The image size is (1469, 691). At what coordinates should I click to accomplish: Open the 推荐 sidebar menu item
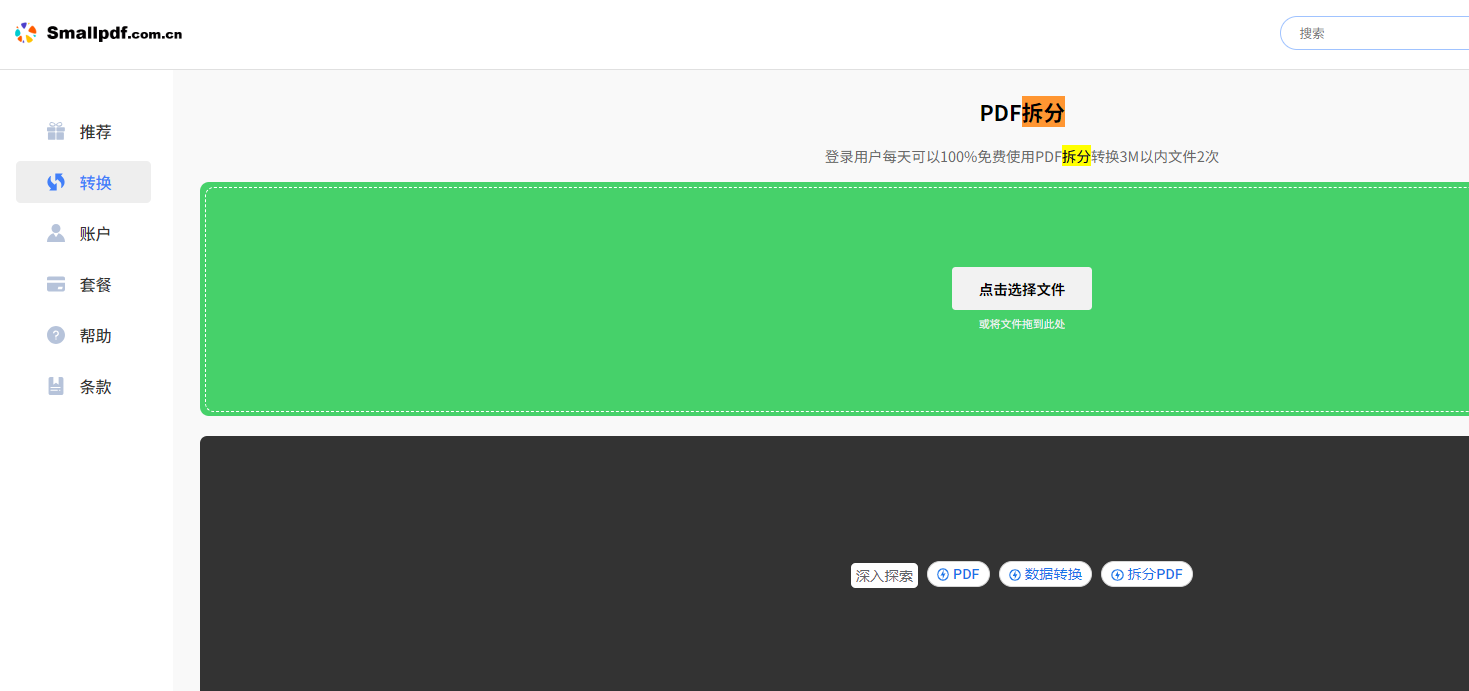(96, 132)
